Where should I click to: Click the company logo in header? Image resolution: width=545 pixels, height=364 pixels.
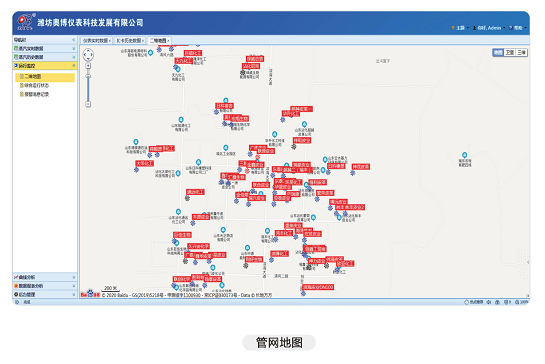coord(26,22)
